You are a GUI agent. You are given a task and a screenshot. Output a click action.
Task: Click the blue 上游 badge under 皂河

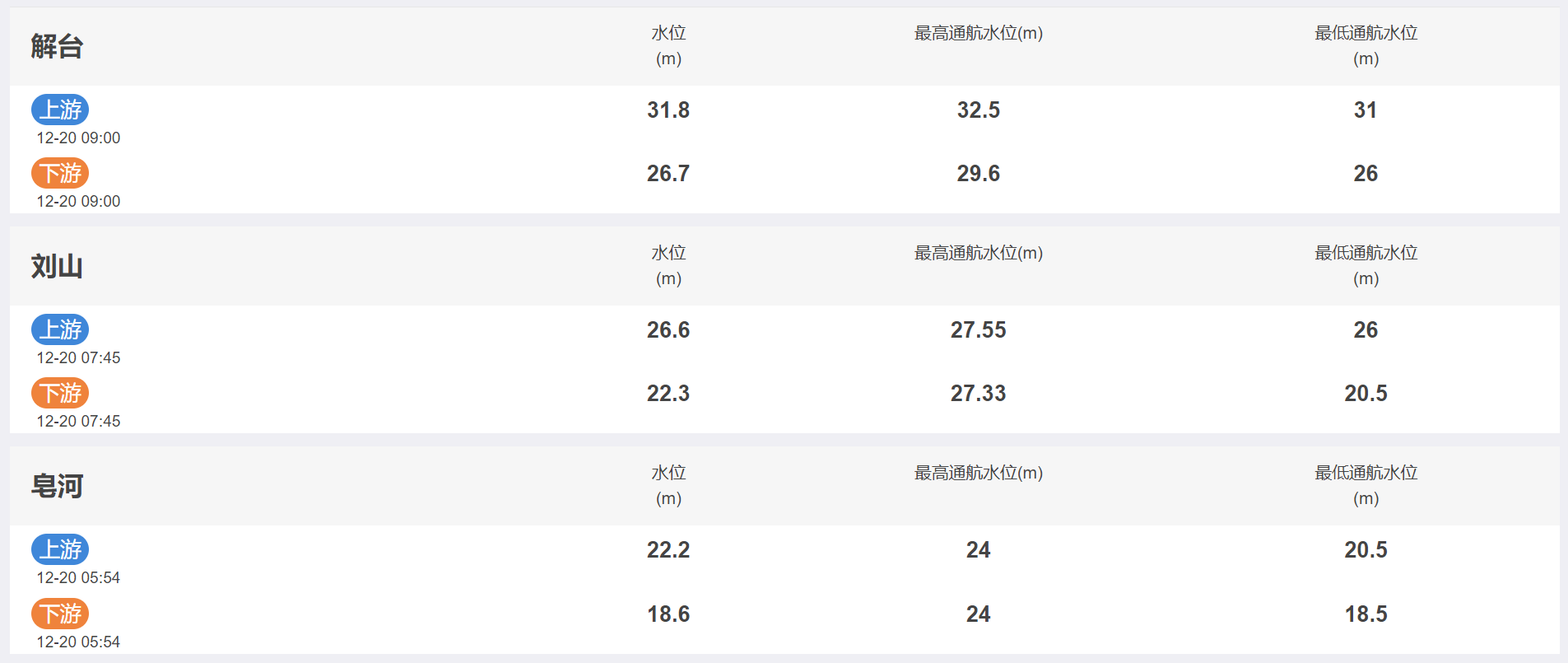pyautogui.click(x=60, y=549)
